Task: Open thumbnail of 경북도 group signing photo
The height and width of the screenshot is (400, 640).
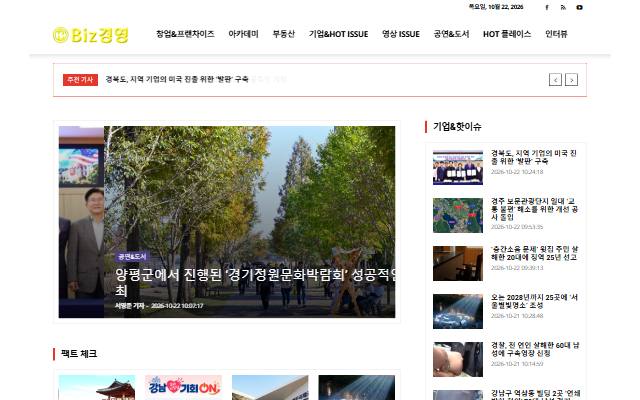Action: coord(458,167)
